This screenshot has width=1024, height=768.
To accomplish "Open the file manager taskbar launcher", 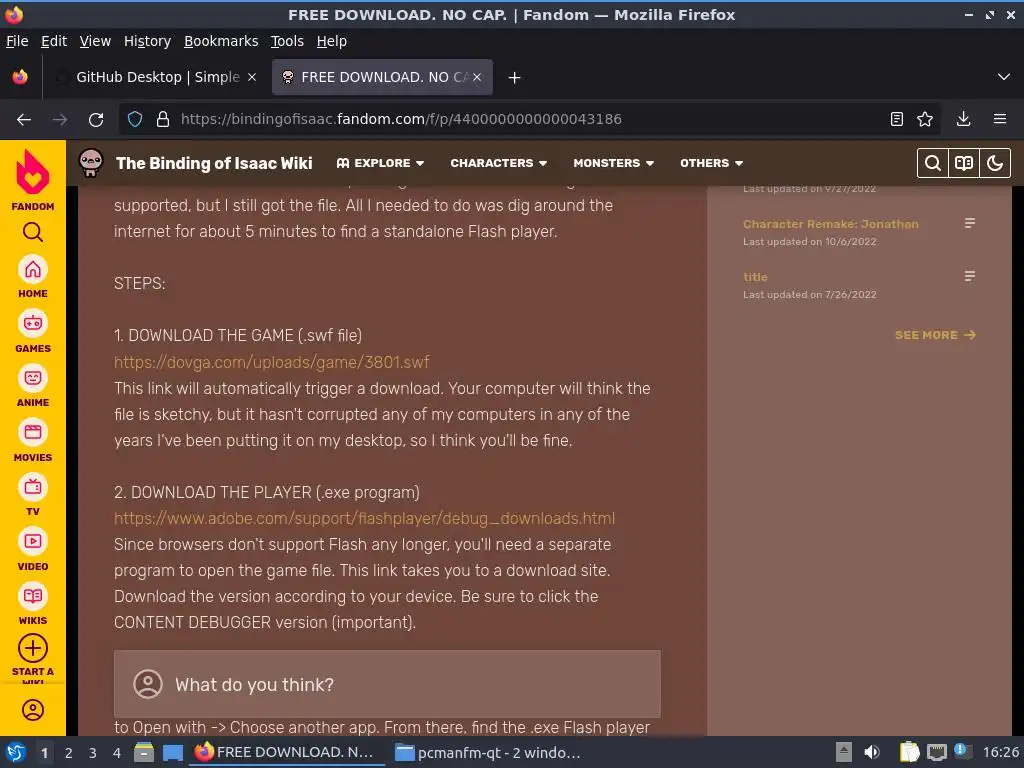I will (144, 753).
